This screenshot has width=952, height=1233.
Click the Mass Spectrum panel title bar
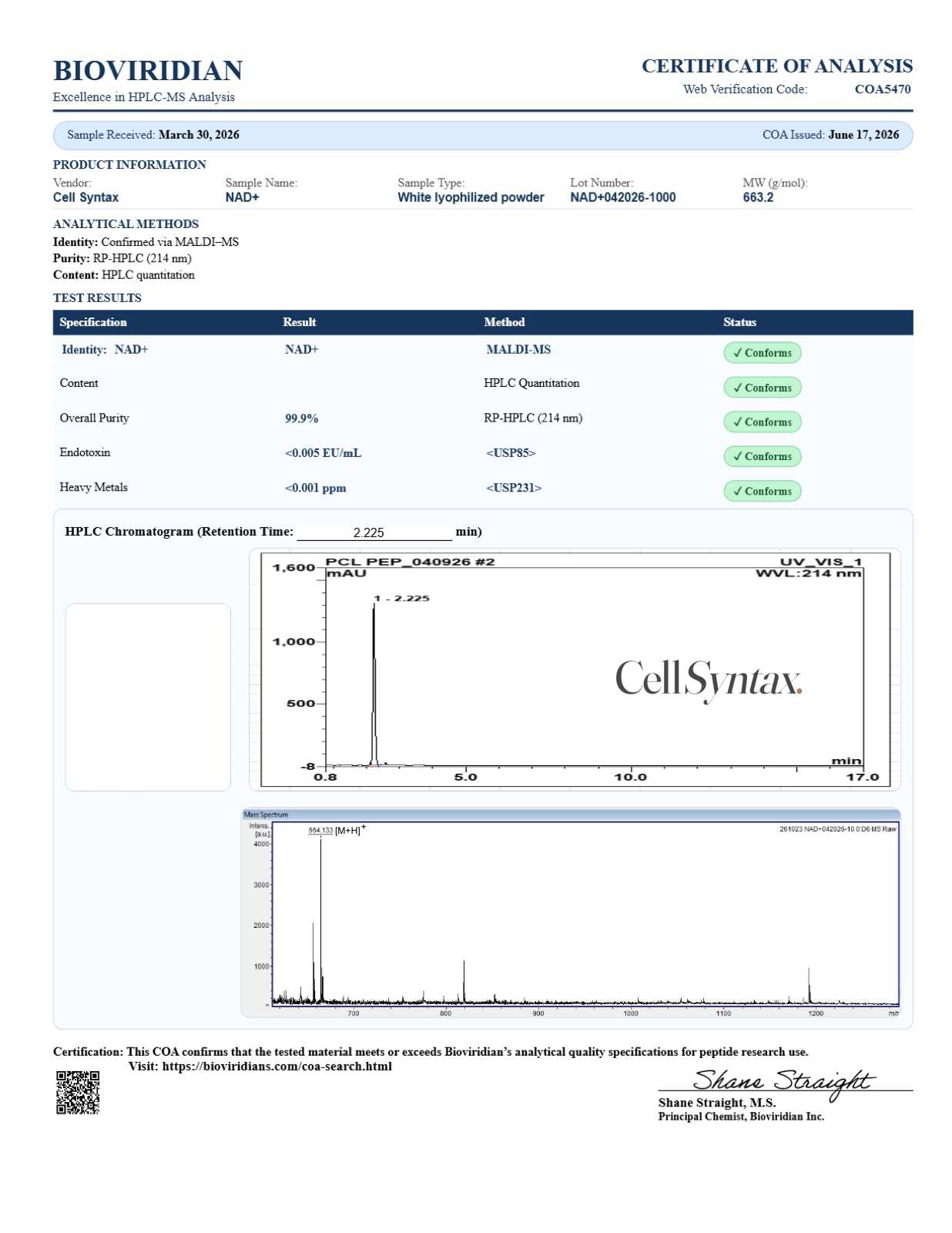[x=571, y=814]
